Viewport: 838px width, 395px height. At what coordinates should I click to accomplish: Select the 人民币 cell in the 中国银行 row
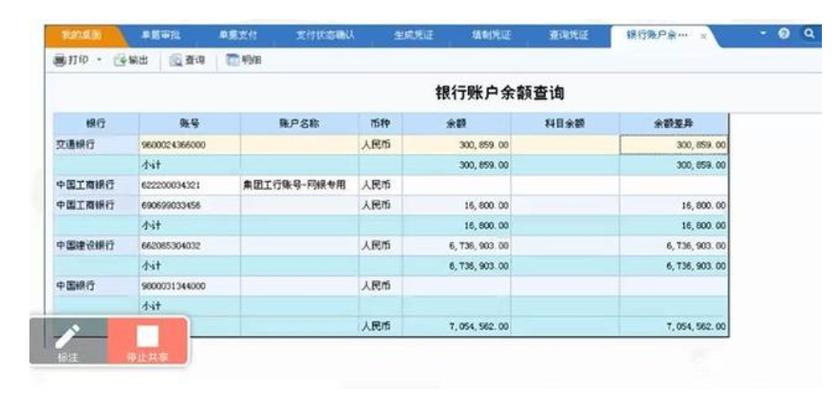point(381,286)
